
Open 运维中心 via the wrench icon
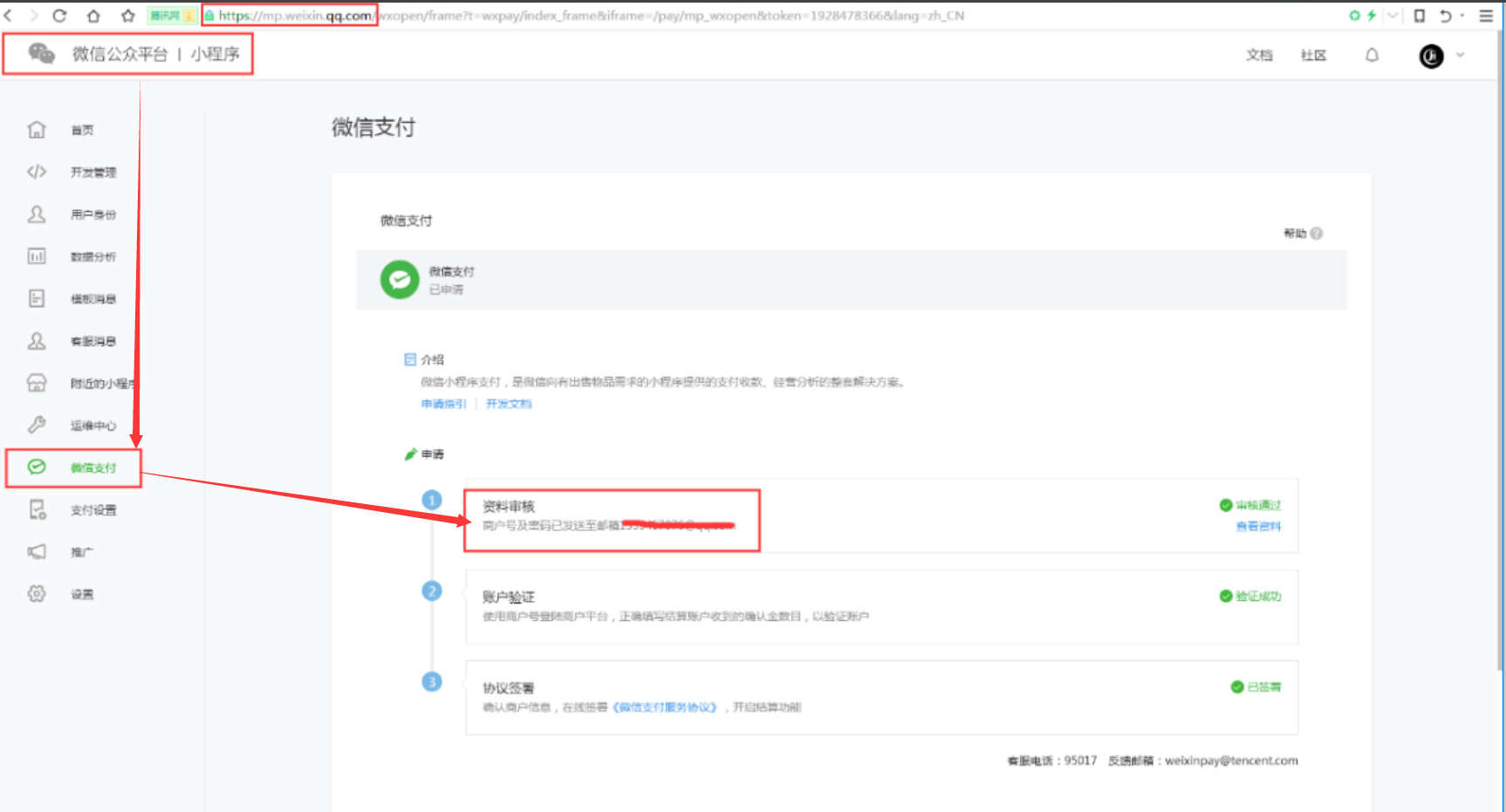point(37,425)
